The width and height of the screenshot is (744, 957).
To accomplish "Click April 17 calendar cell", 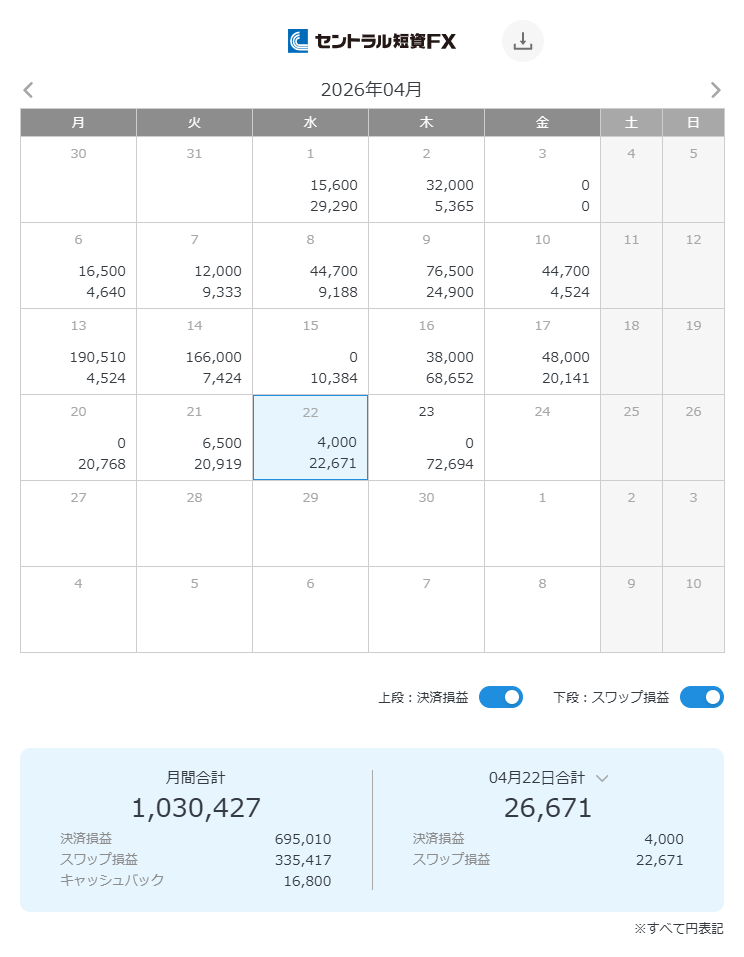I will 542,351.
